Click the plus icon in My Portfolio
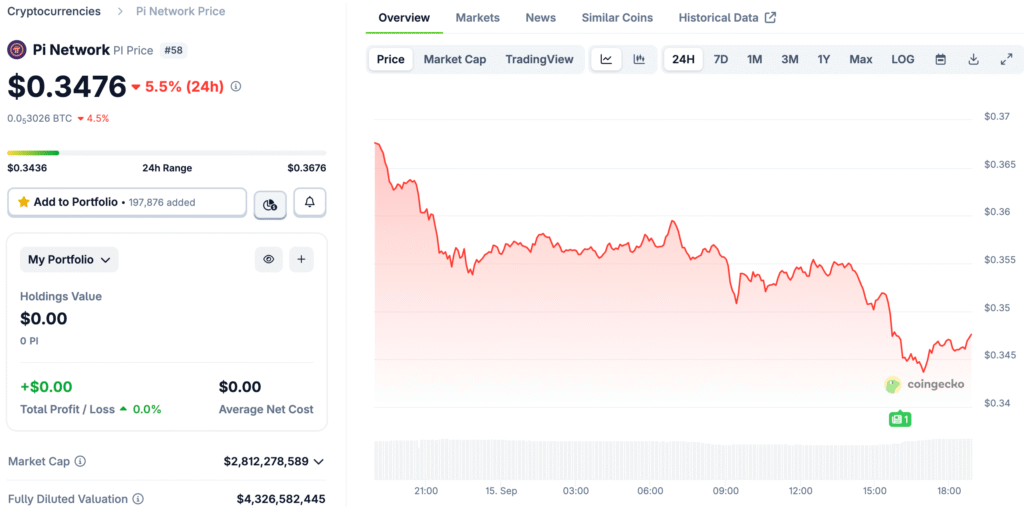Image resolution: width=1024 pixels, height=507 pixels. pyautogui.click(x=301, y=259)
